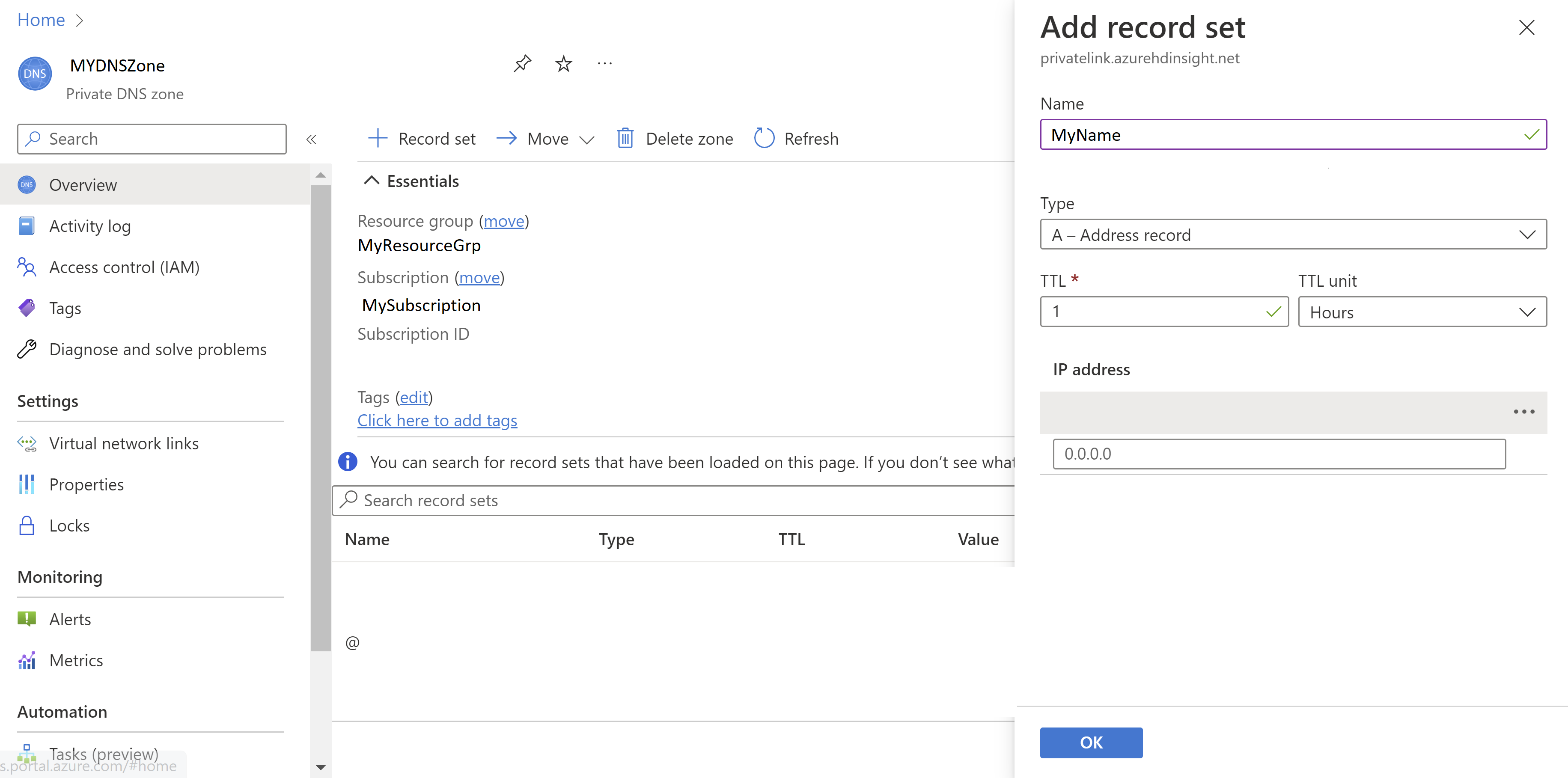
Task: Click the Alerts monitoring icon
Action: pos(27,619)
